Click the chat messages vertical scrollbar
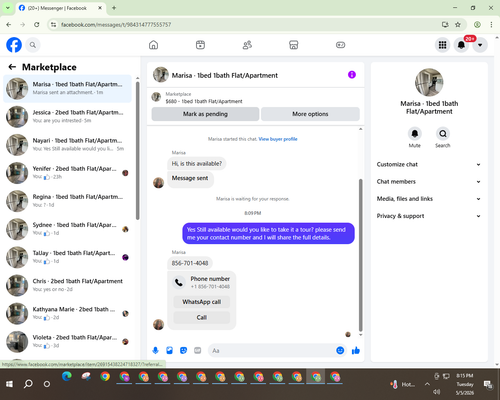This screenshot has height=400, width=500. [x=360, y=255]
